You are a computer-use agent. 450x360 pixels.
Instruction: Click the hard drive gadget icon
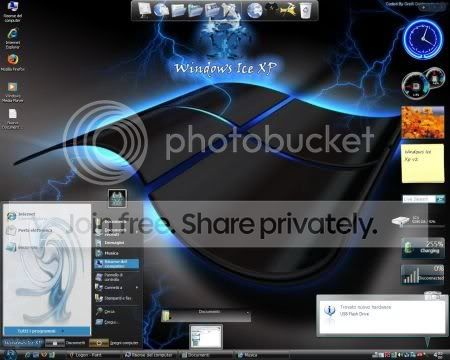[x=400, y=220]
